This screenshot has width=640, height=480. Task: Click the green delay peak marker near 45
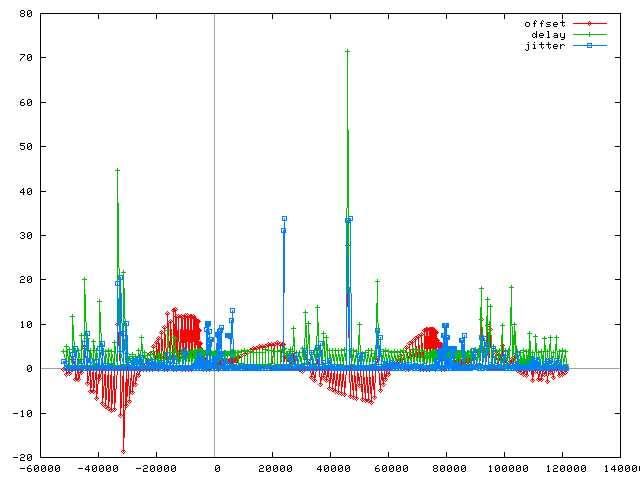point(118,171)
